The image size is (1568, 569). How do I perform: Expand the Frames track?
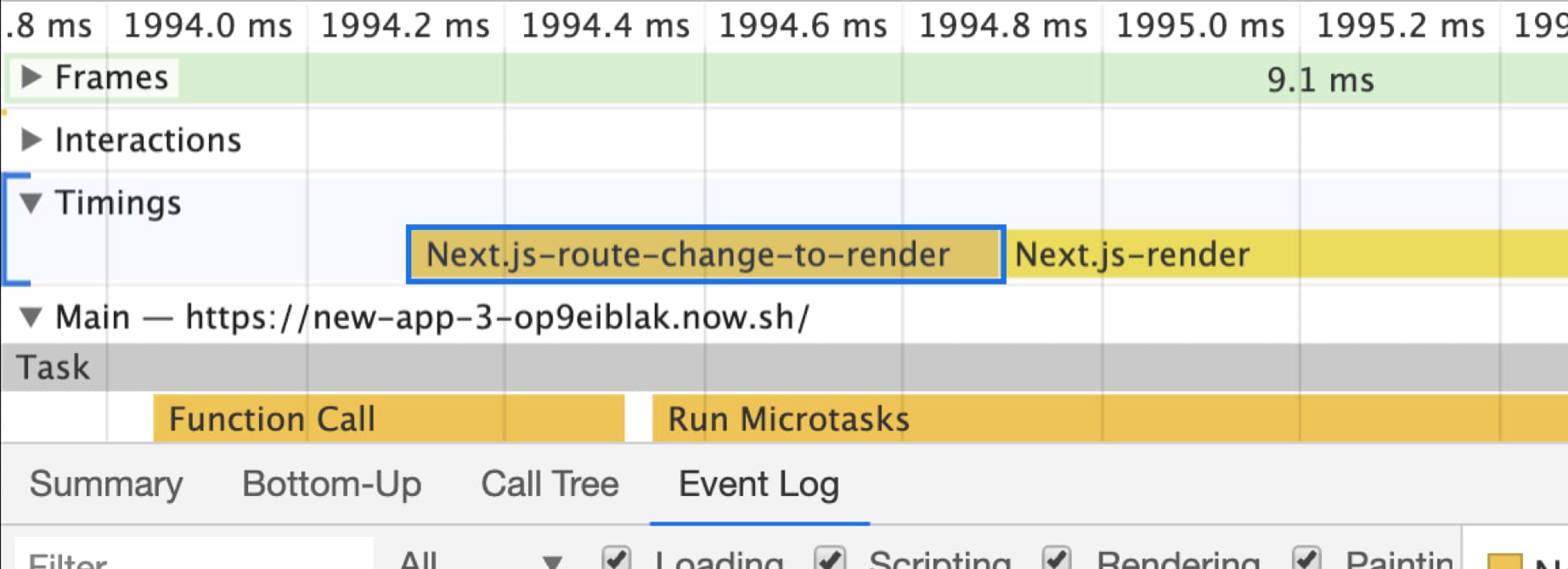(x=31, y=77)
